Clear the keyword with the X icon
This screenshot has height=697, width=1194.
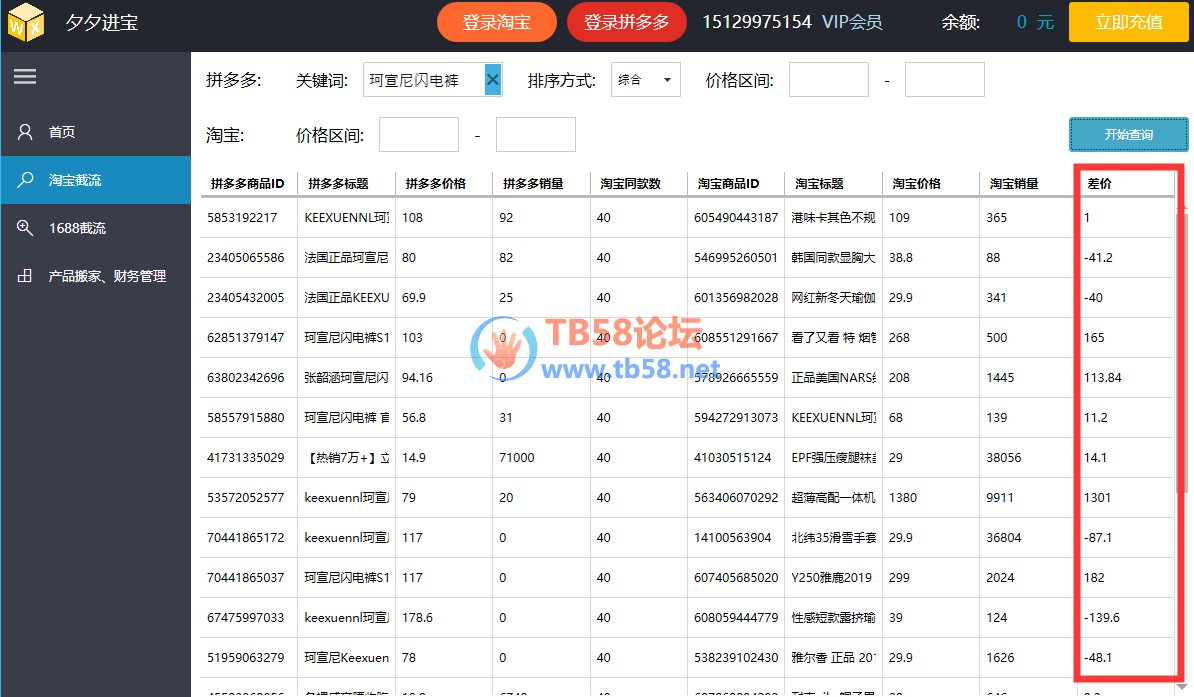[x=493, y=79]
